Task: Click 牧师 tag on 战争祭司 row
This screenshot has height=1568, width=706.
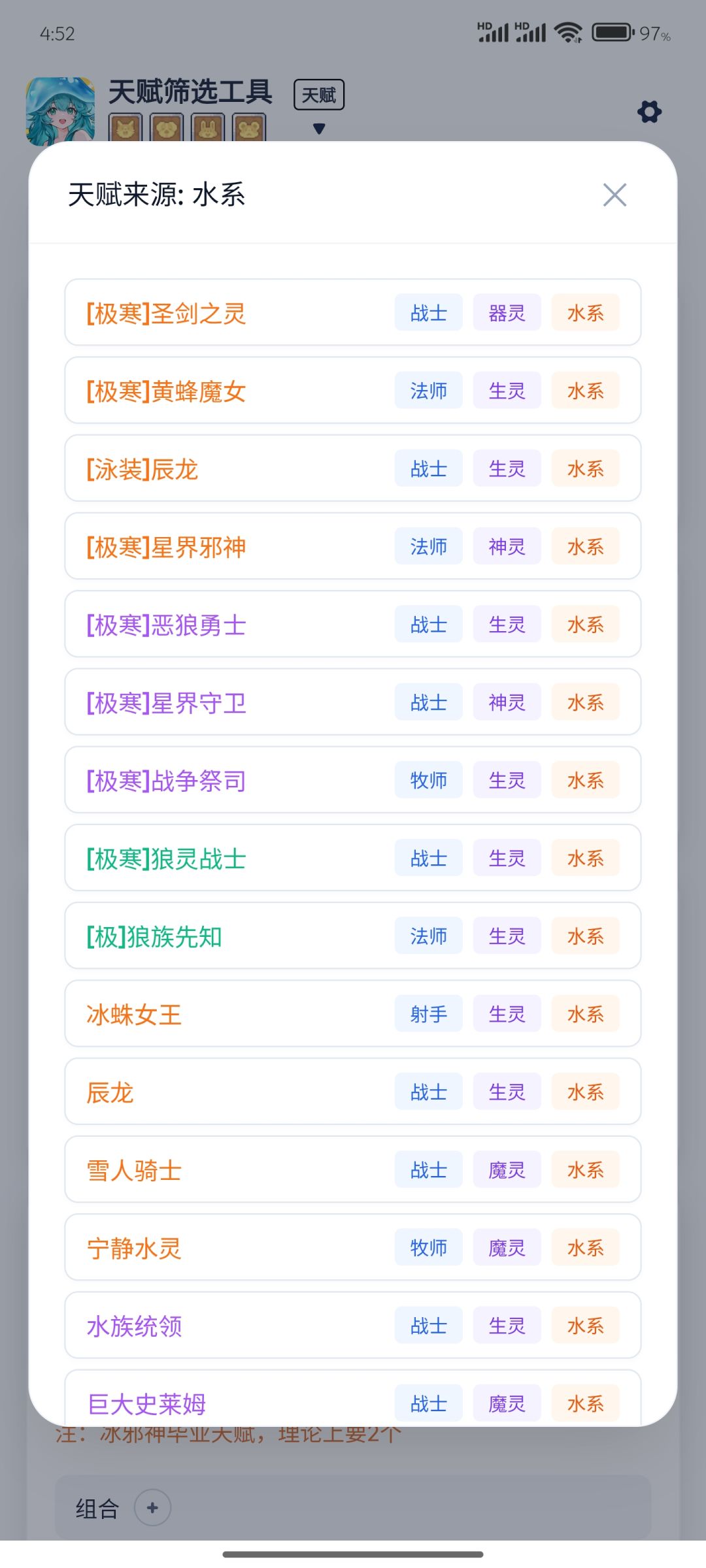Action: [x=429, y=780]
